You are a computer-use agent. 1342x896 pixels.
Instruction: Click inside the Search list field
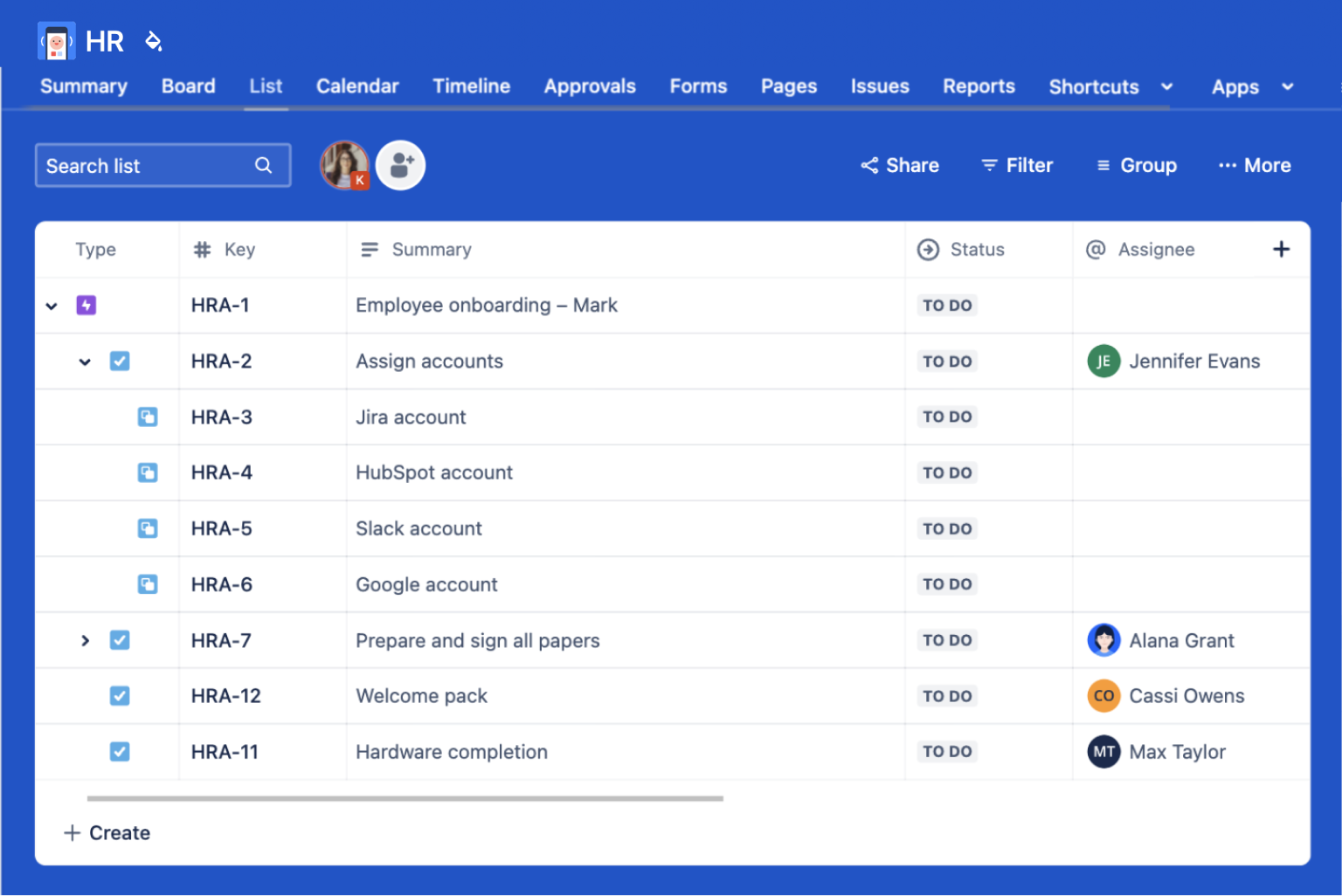click(x=140, y=165)
